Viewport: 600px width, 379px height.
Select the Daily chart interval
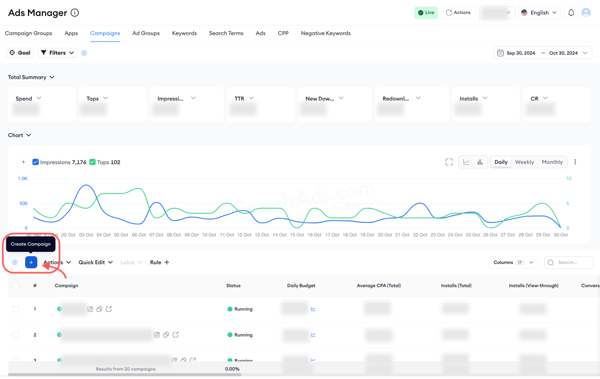(x=501, y=162)
